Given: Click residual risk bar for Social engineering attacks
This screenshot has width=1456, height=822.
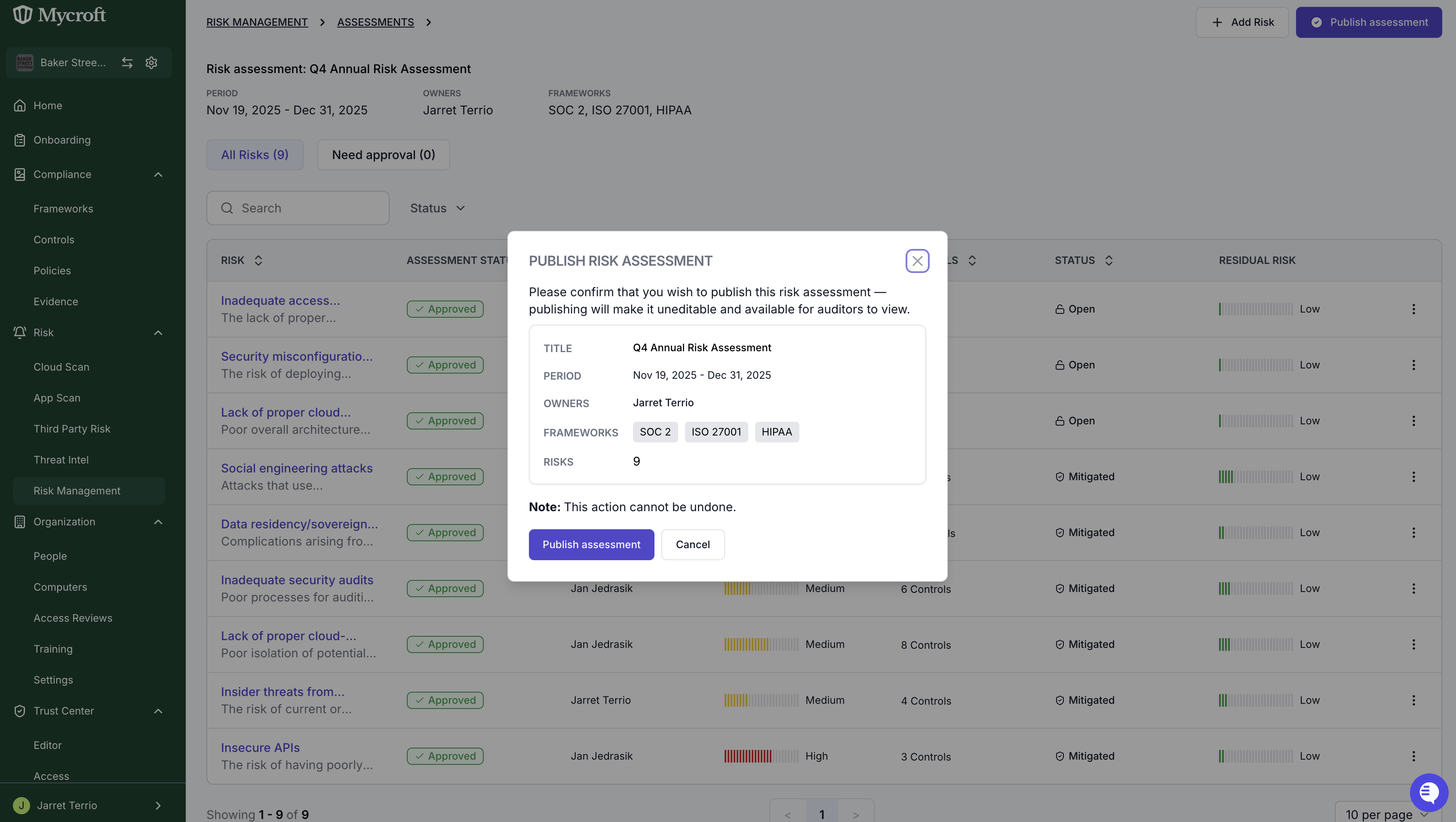Looking at the screenshot, I should click(x=1255, y=477).
